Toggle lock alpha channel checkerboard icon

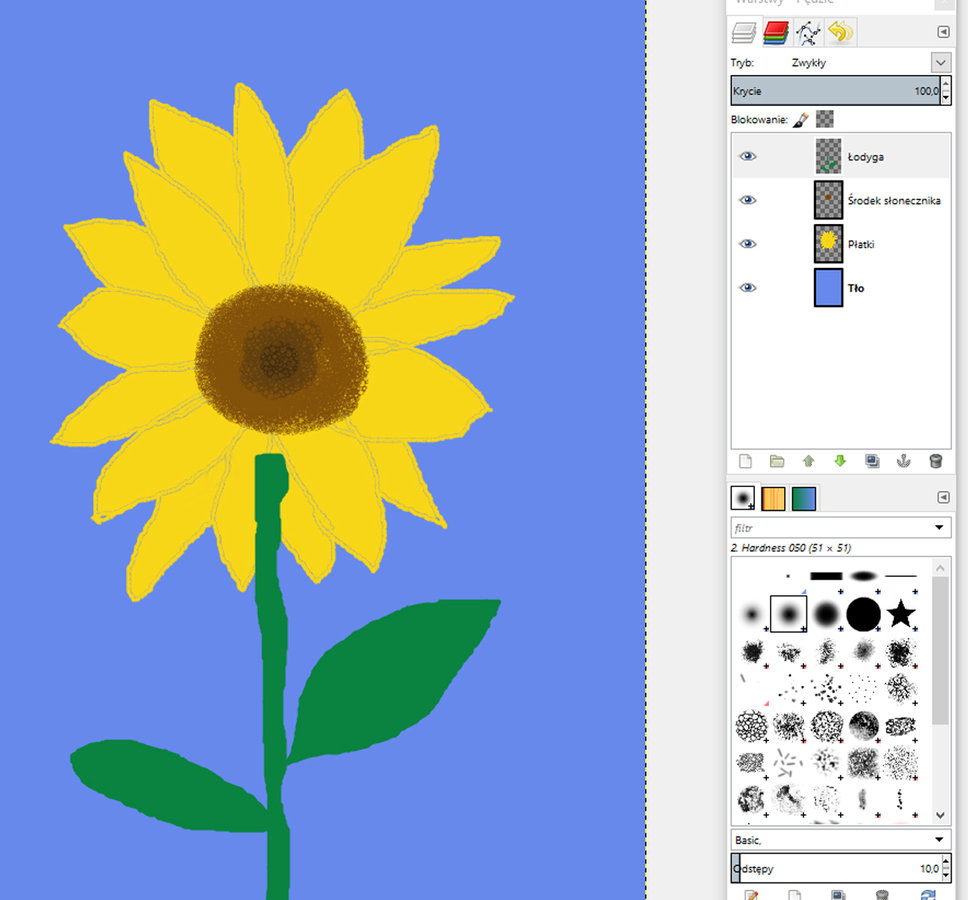pyautogui.click(x=824, y=119)
